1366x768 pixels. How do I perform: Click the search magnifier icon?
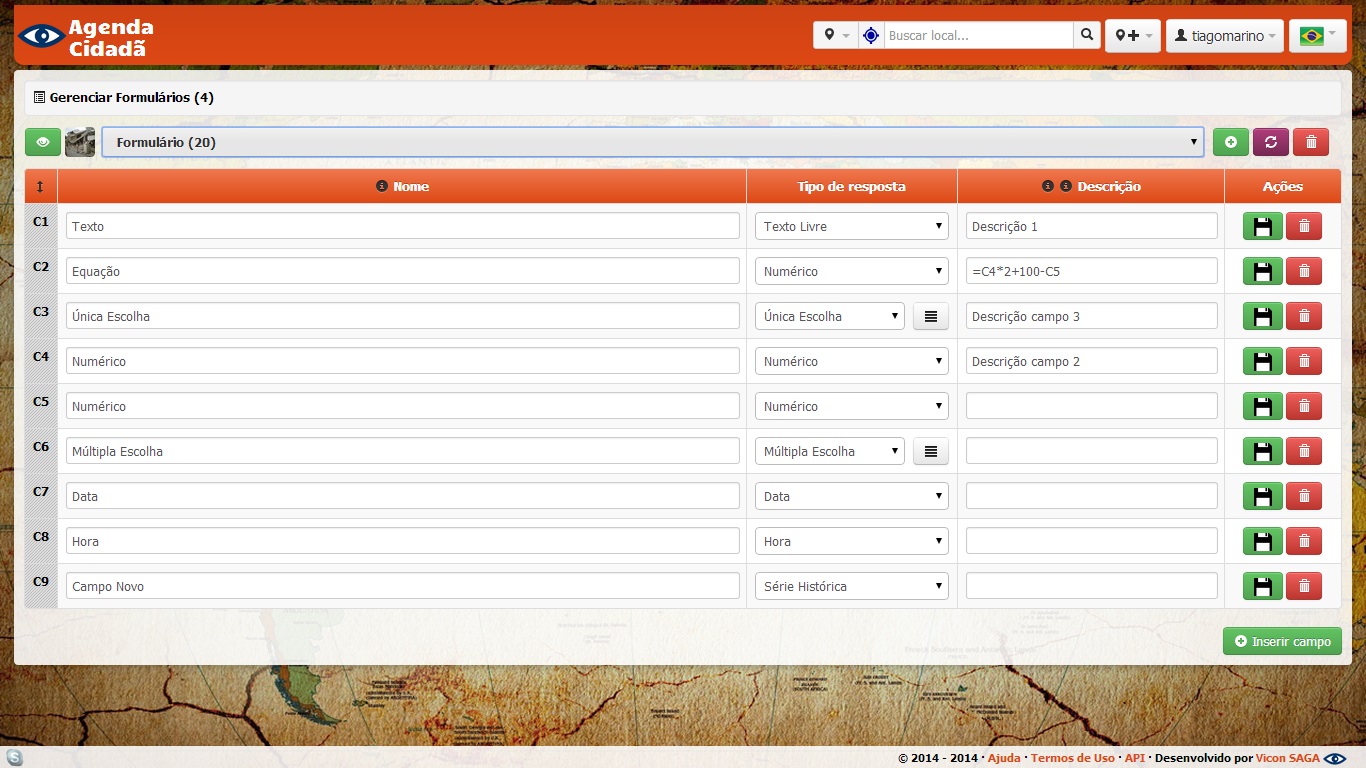pos(1087,35)
